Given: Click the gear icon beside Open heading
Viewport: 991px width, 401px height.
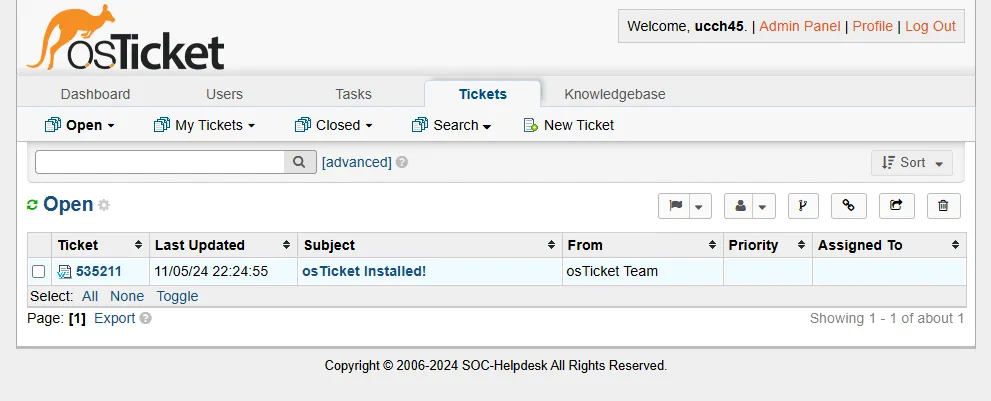Looking at the screenshot, I should tap(104, 205).
